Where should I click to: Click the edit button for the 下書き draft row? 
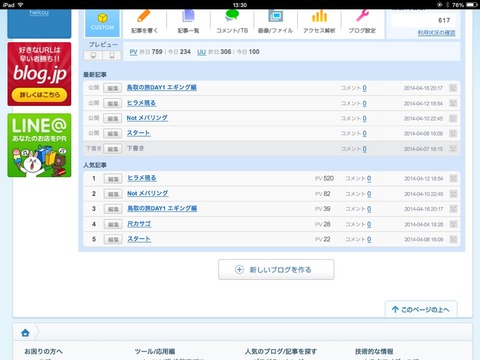point(112,149)
